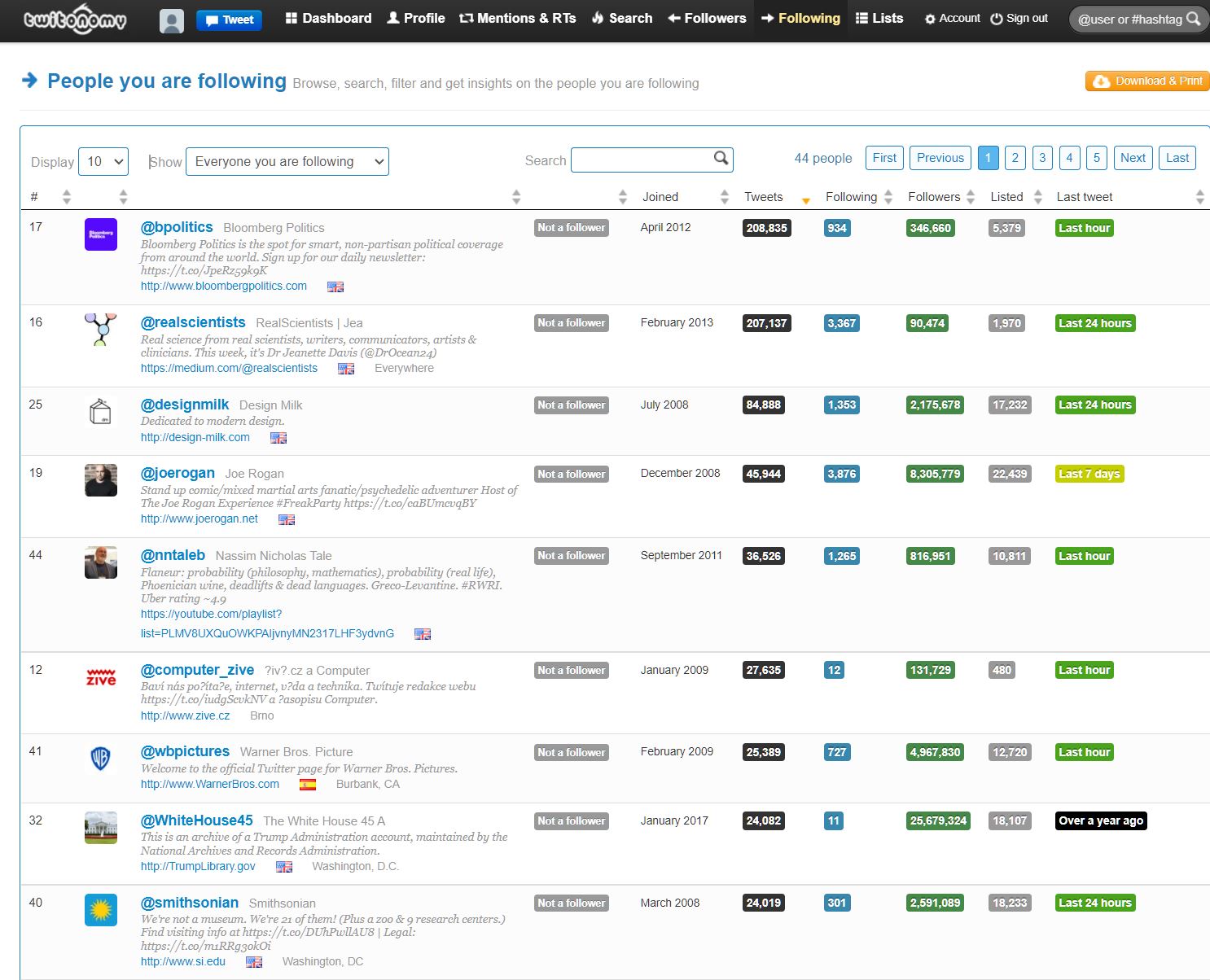Open the @WhiteHouse45 avatar image
This screenshot has width=1210, height=980.
(101, 828)
